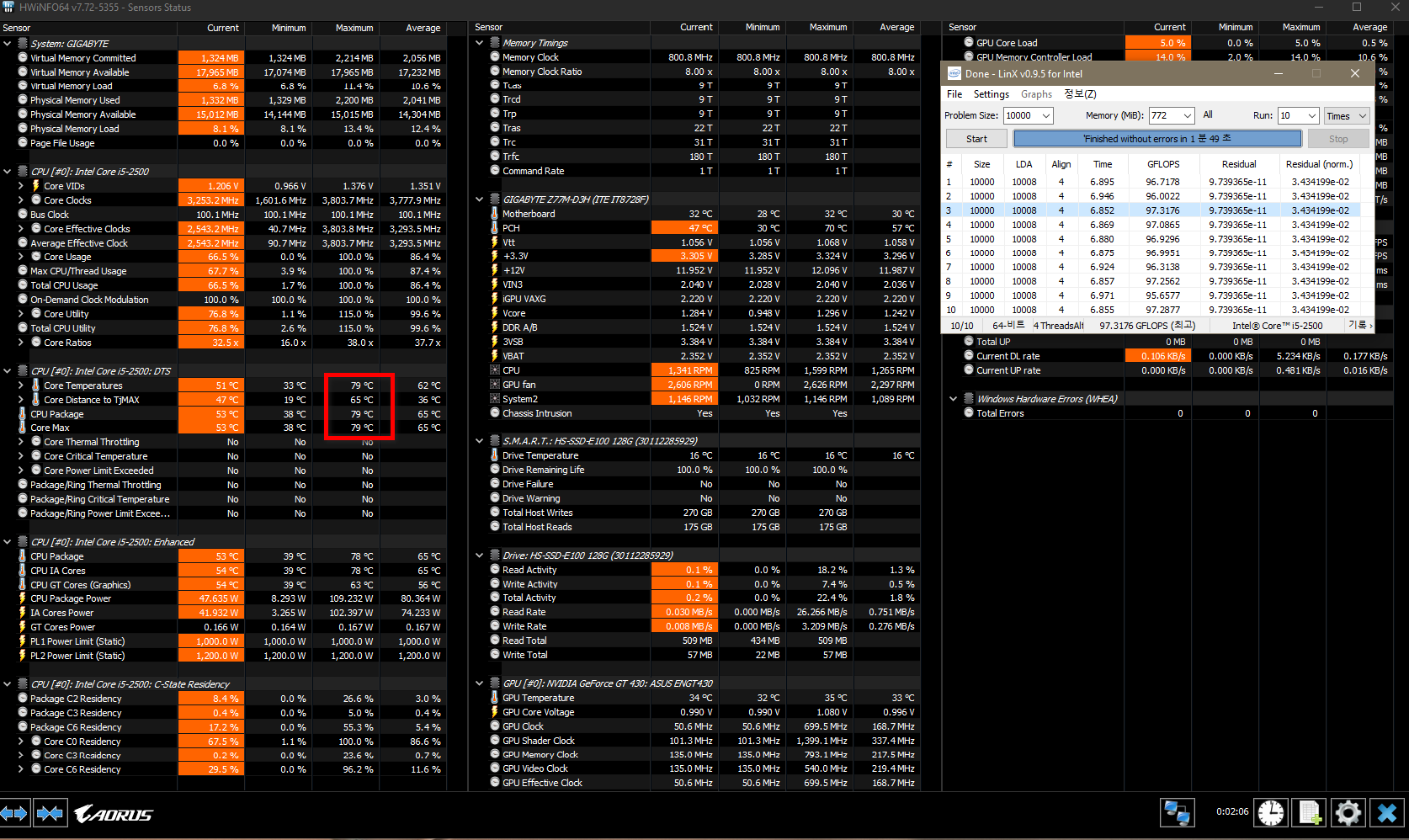Click the lightning icon beside CPU Package Power
Image resolution: width=1409 pixels, height=840 pixels.
[x=23, y=598]
